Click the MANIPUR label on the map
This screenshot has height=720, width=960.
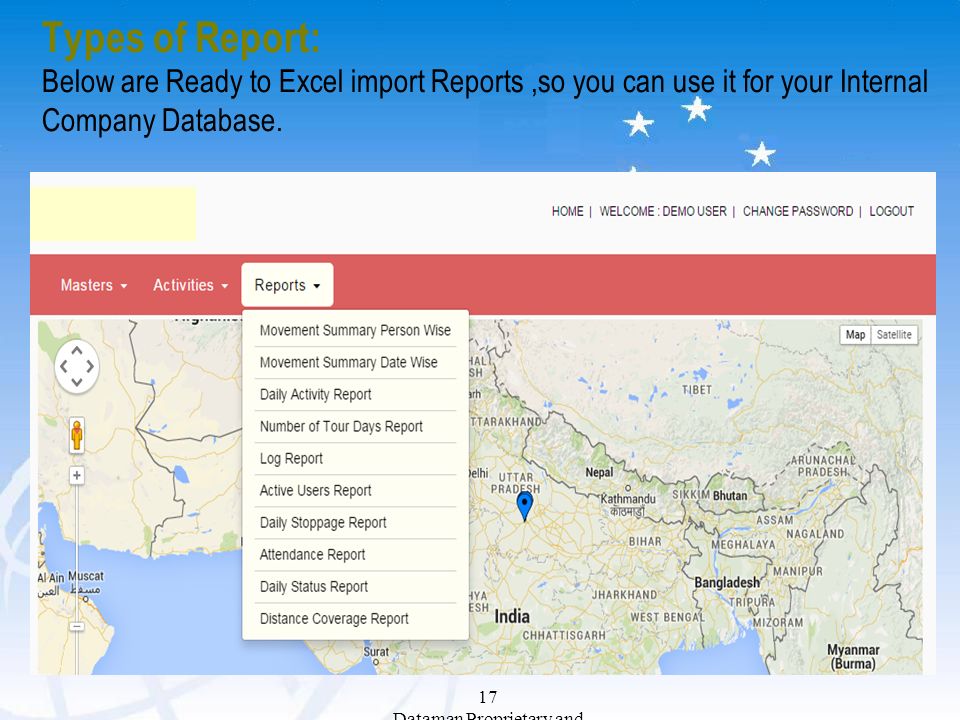coord(798,571)
